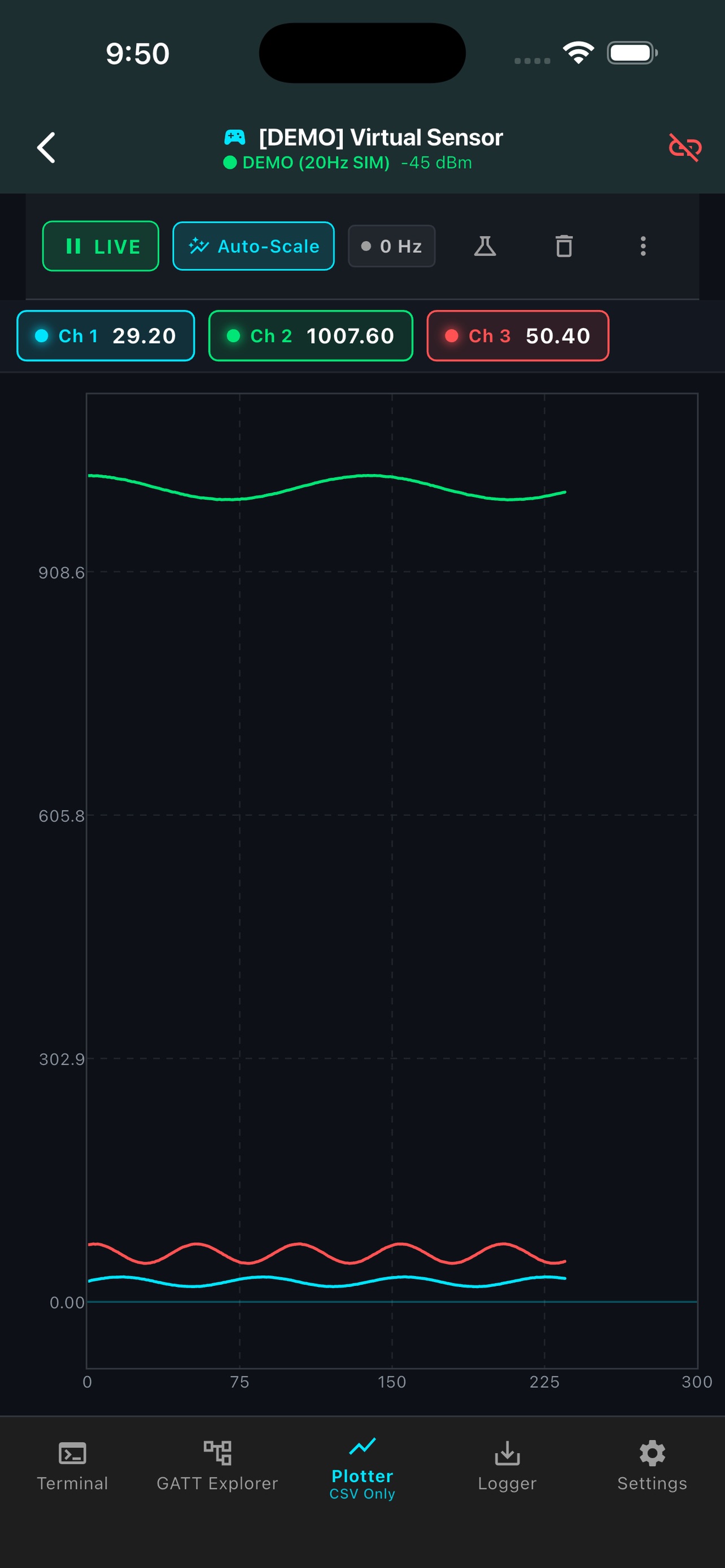This screenshot has height=1568, width=725.
Task: Tap the 0.00 y-axis label
Action: tap(67, 1303)
